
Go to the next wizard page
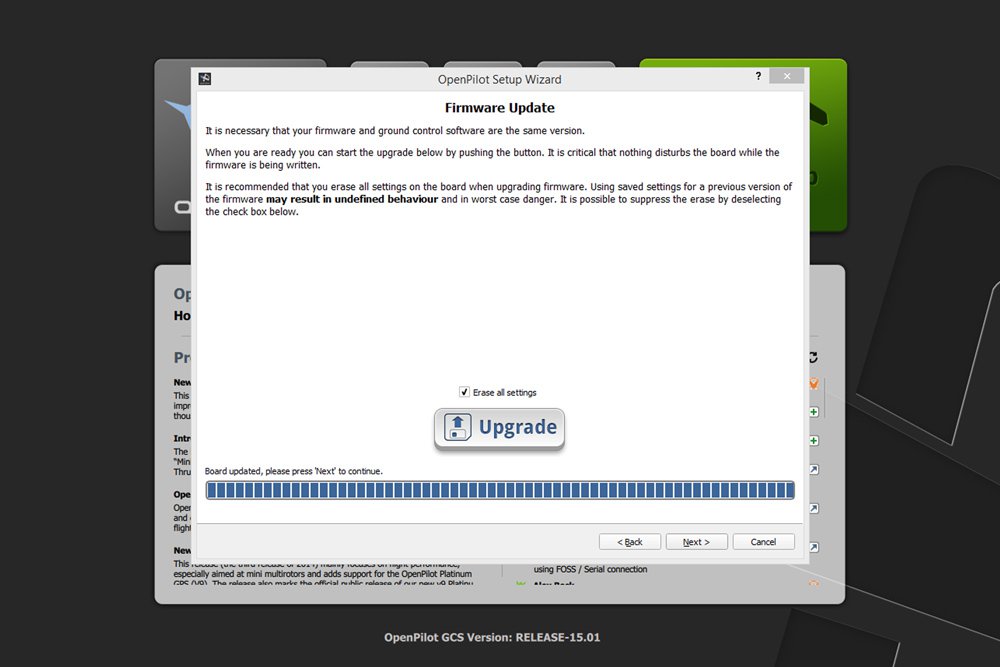click(696, 541)
